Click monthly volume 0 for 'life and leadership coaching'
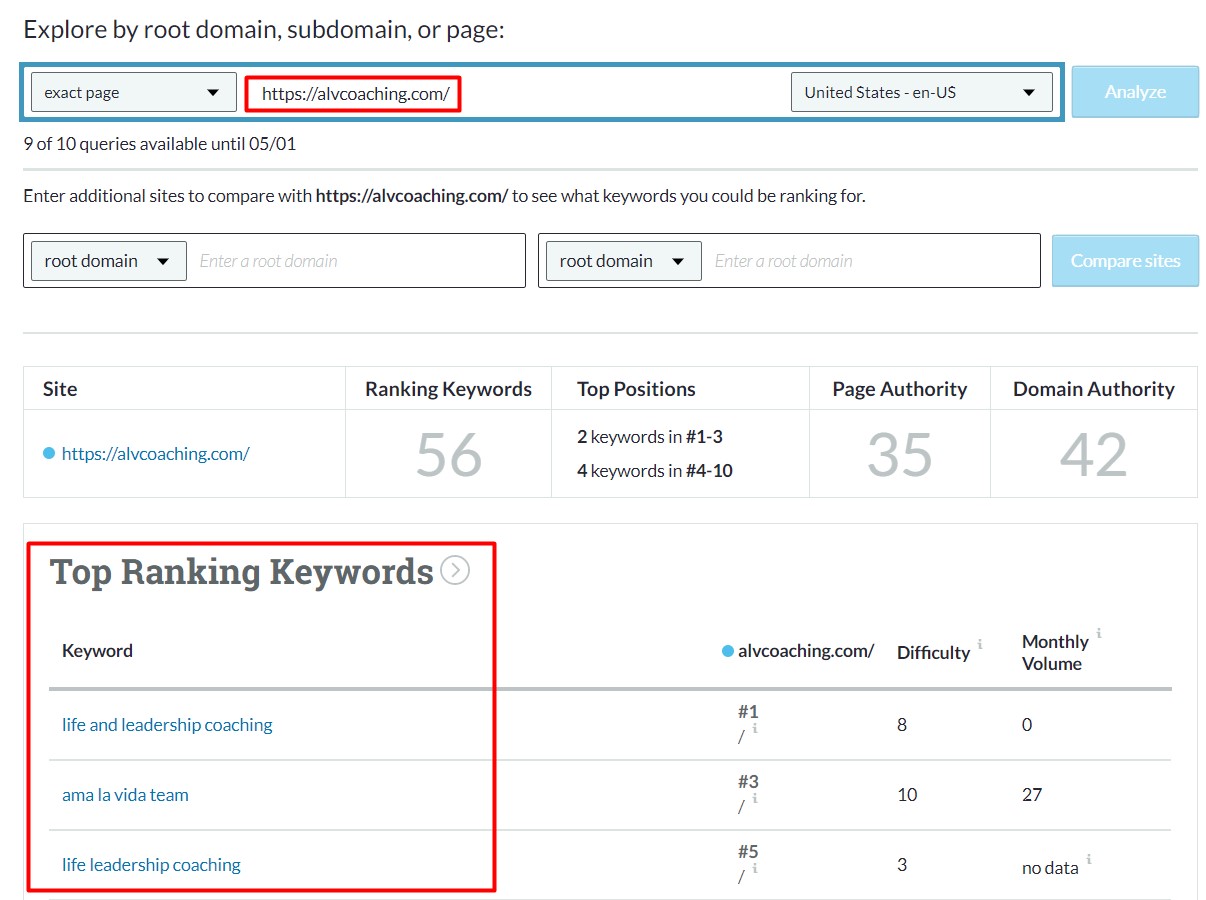Viewport: 1206px width, 900px height. [x=1027, y=725]
